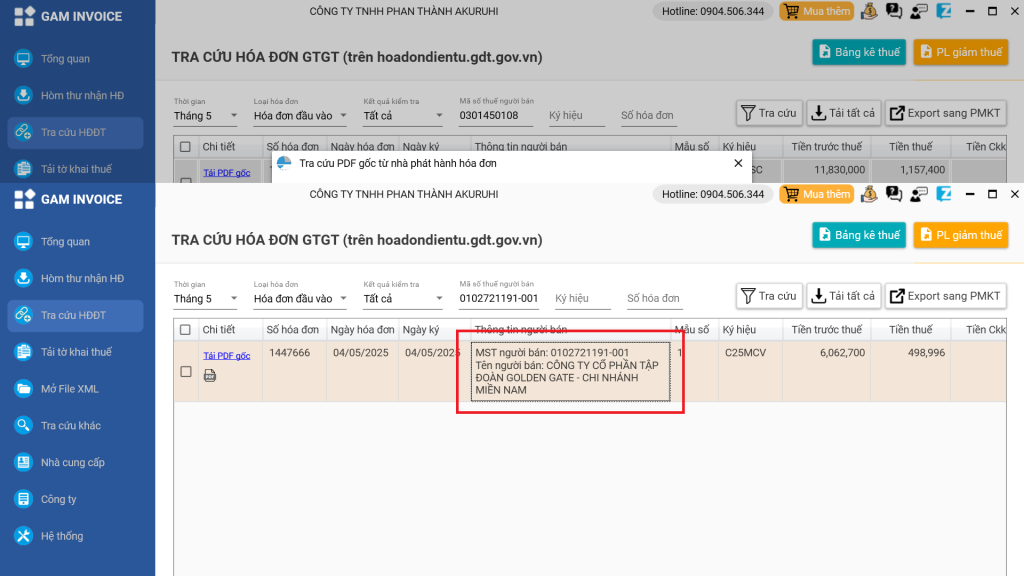Viewport: 1024px width, 576px height.
Task: Open the Nhà cung cấp sidebar icon
Action: 24,462
